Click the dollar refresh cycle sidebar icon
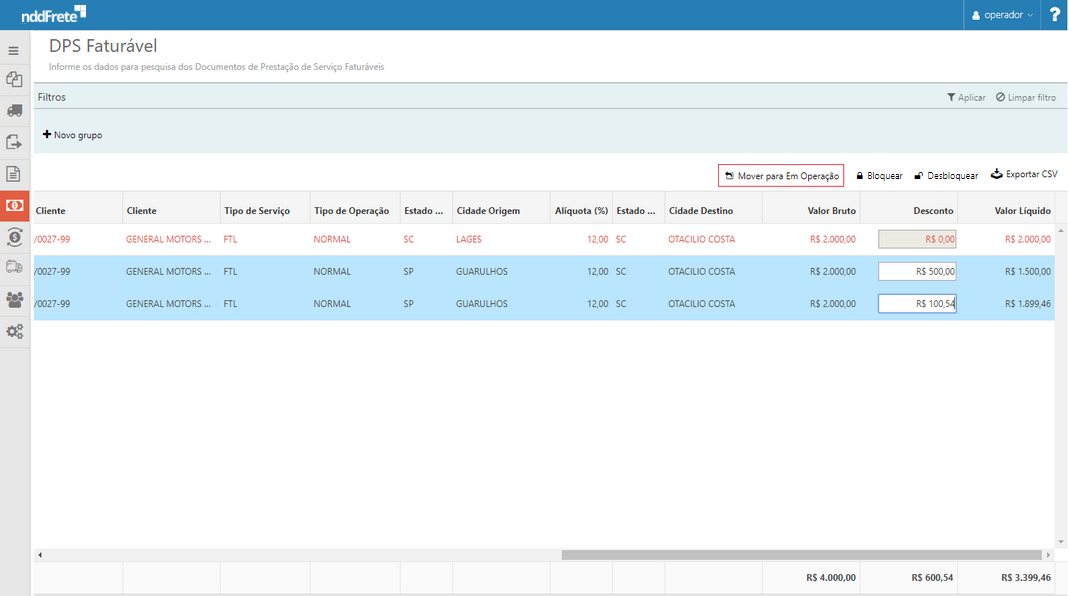The width and height of the screenshot is (1069, 596). coord(14,237)
